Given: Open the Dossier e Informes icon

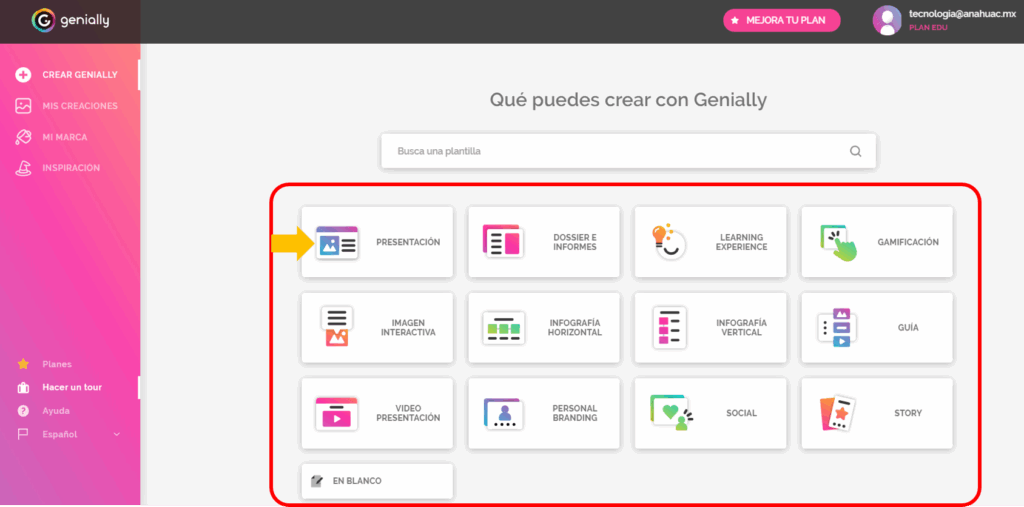Looking at the screenshot, I should [x=502, y=242].
